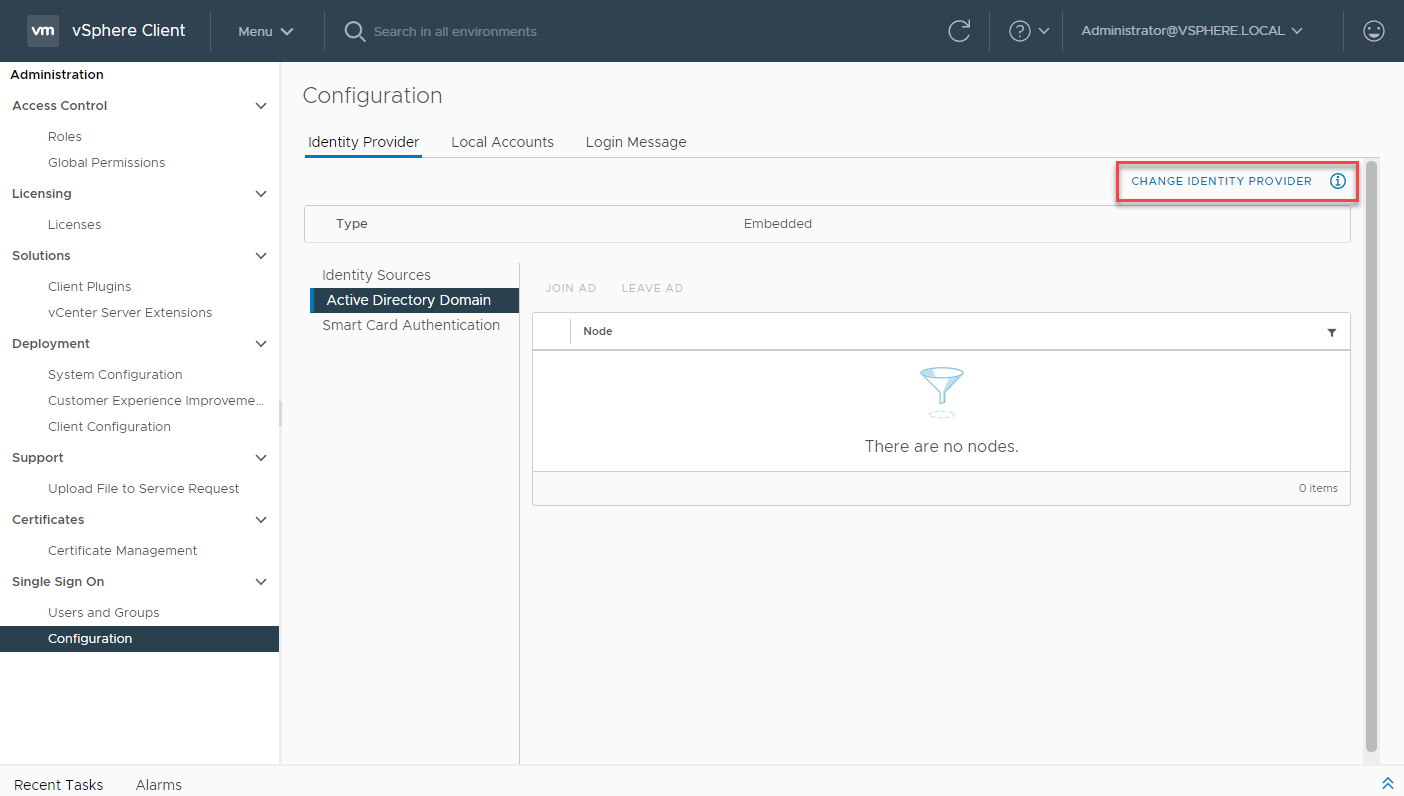Select Identity Sources in the side list

(376, 275)
